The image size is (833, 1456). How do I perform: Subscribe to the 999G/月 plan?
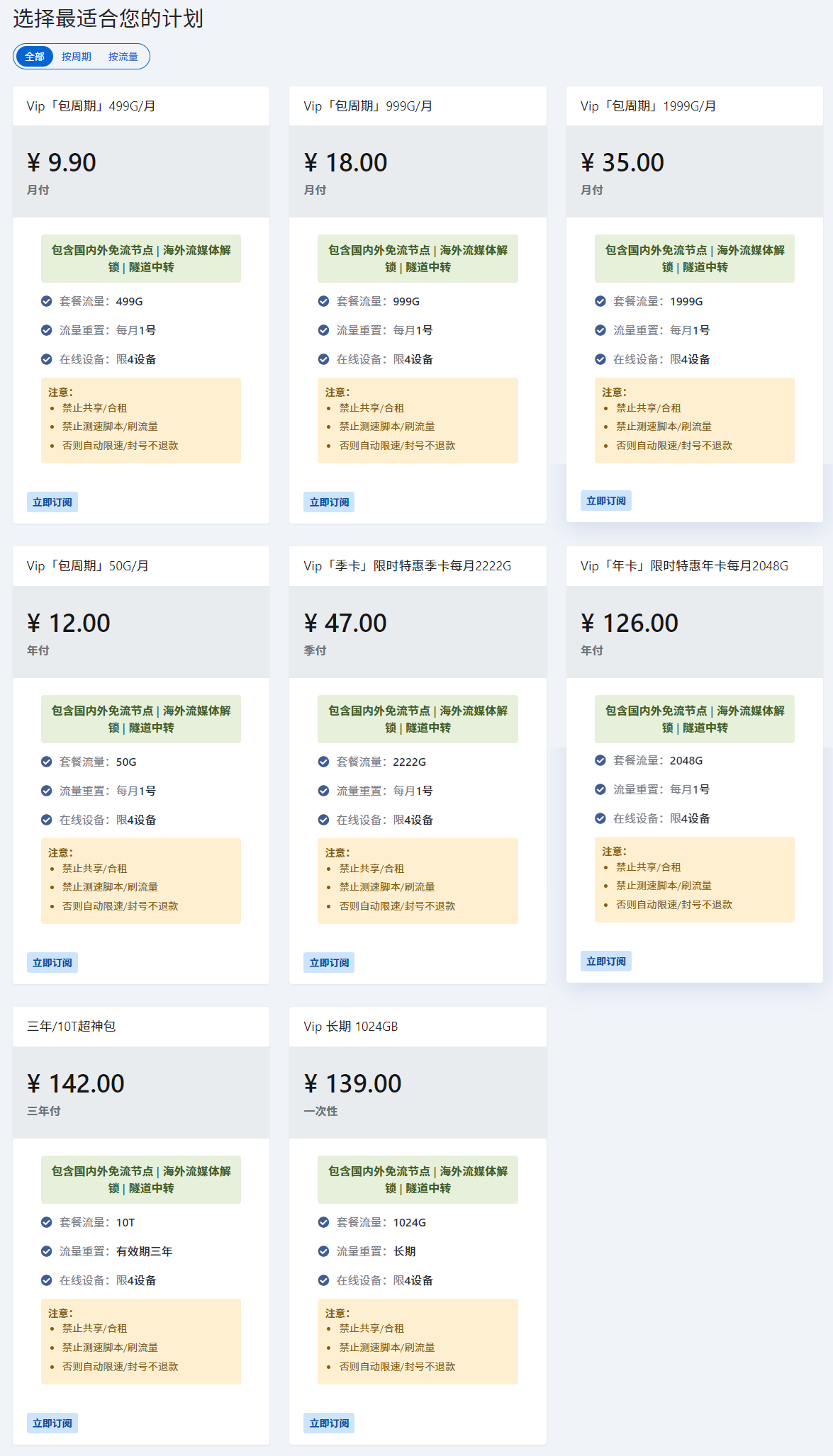pos(329,502)
